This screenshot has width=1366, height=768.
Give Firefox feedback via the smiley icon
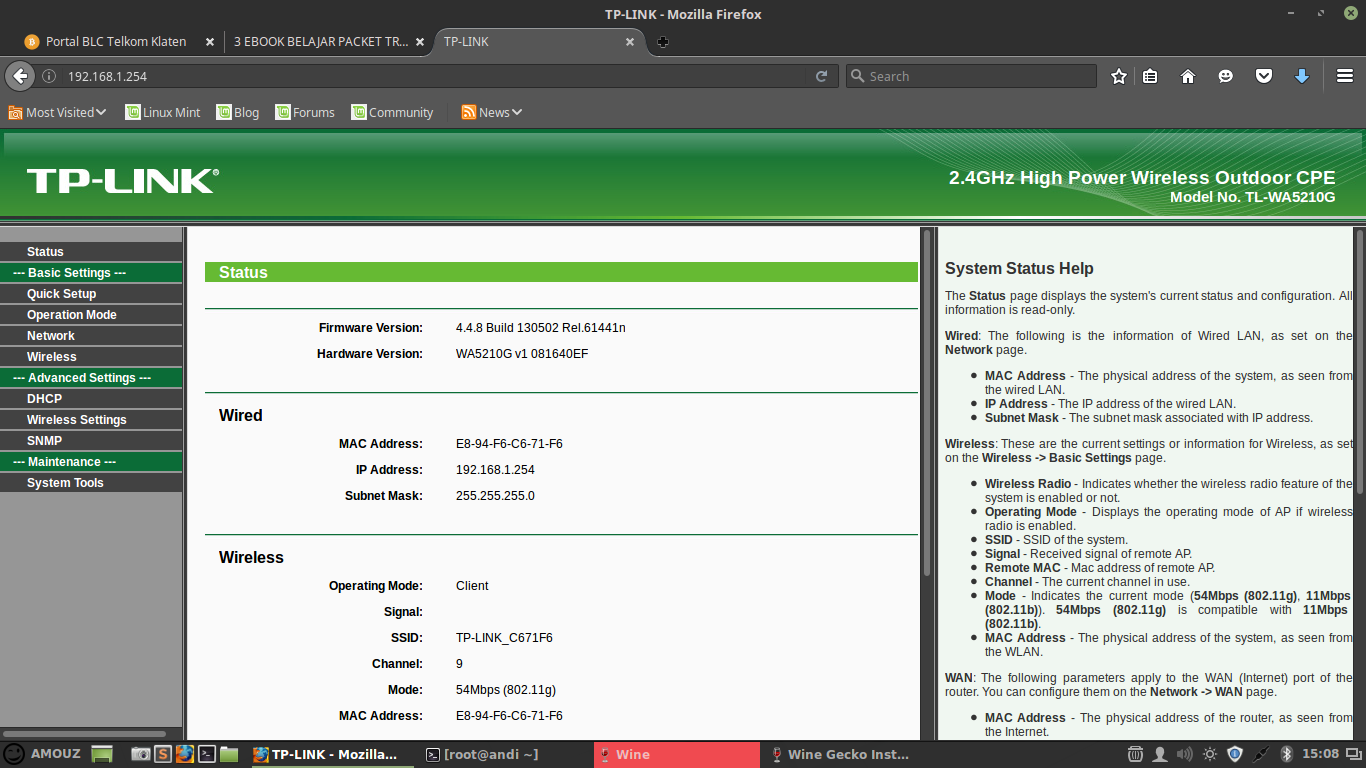(x=1225, y=75)
